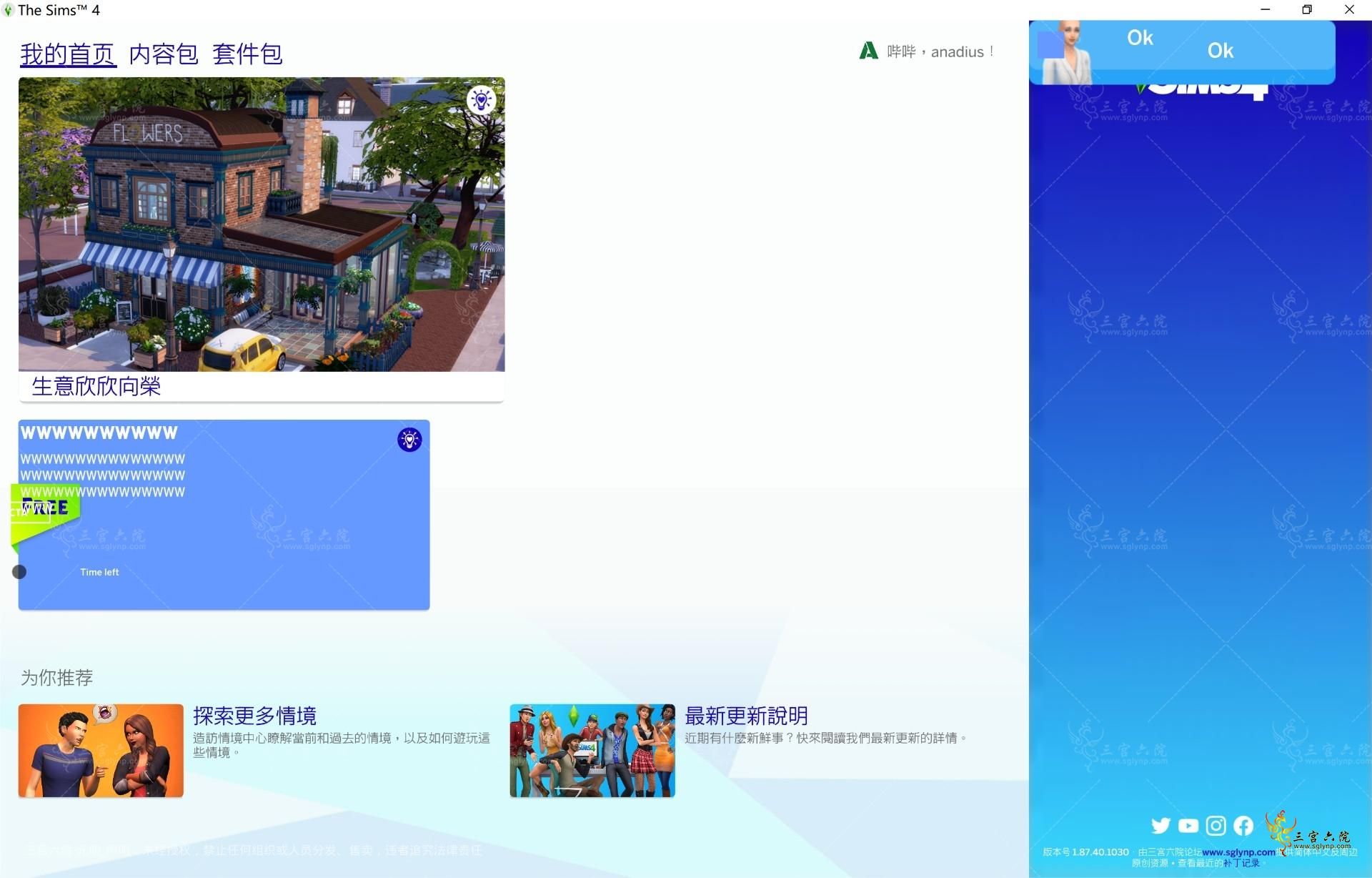Click the 哔哔，anadius greeting text
This screenshot has width=1372, height=878.
tap(940, 51)
